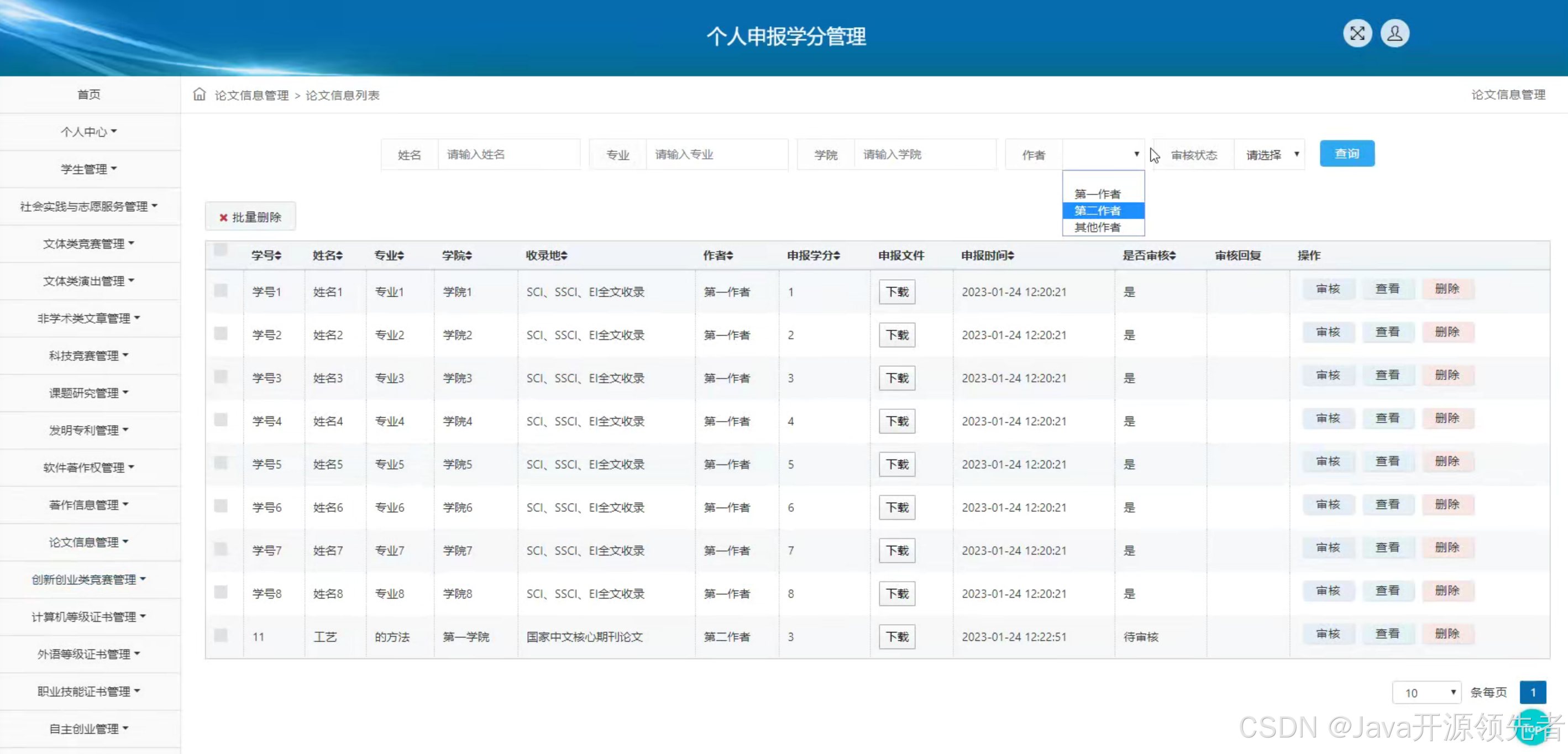
Task: Open 创新创业类竞赛管理 in the sidebar
Action: 89,579
